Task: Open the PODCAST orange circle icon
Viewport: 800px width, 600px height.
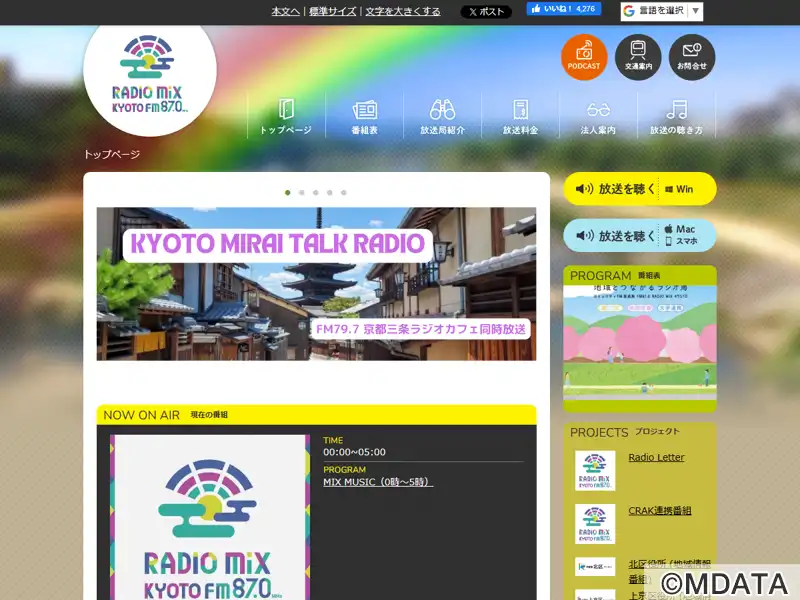Action: coord(584,57)
